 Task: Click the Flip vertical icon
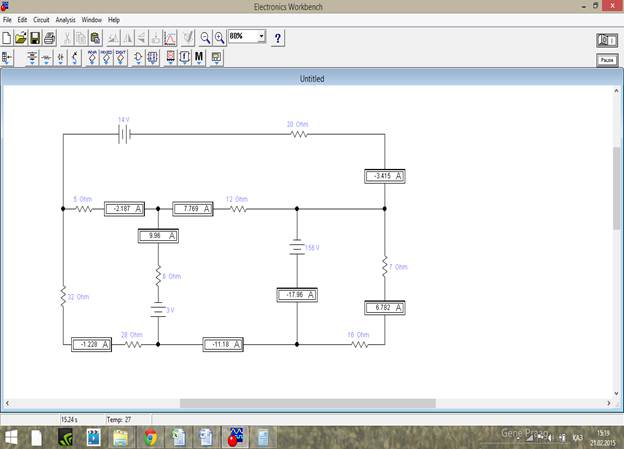pyautogui.click(x=141, y=38)
